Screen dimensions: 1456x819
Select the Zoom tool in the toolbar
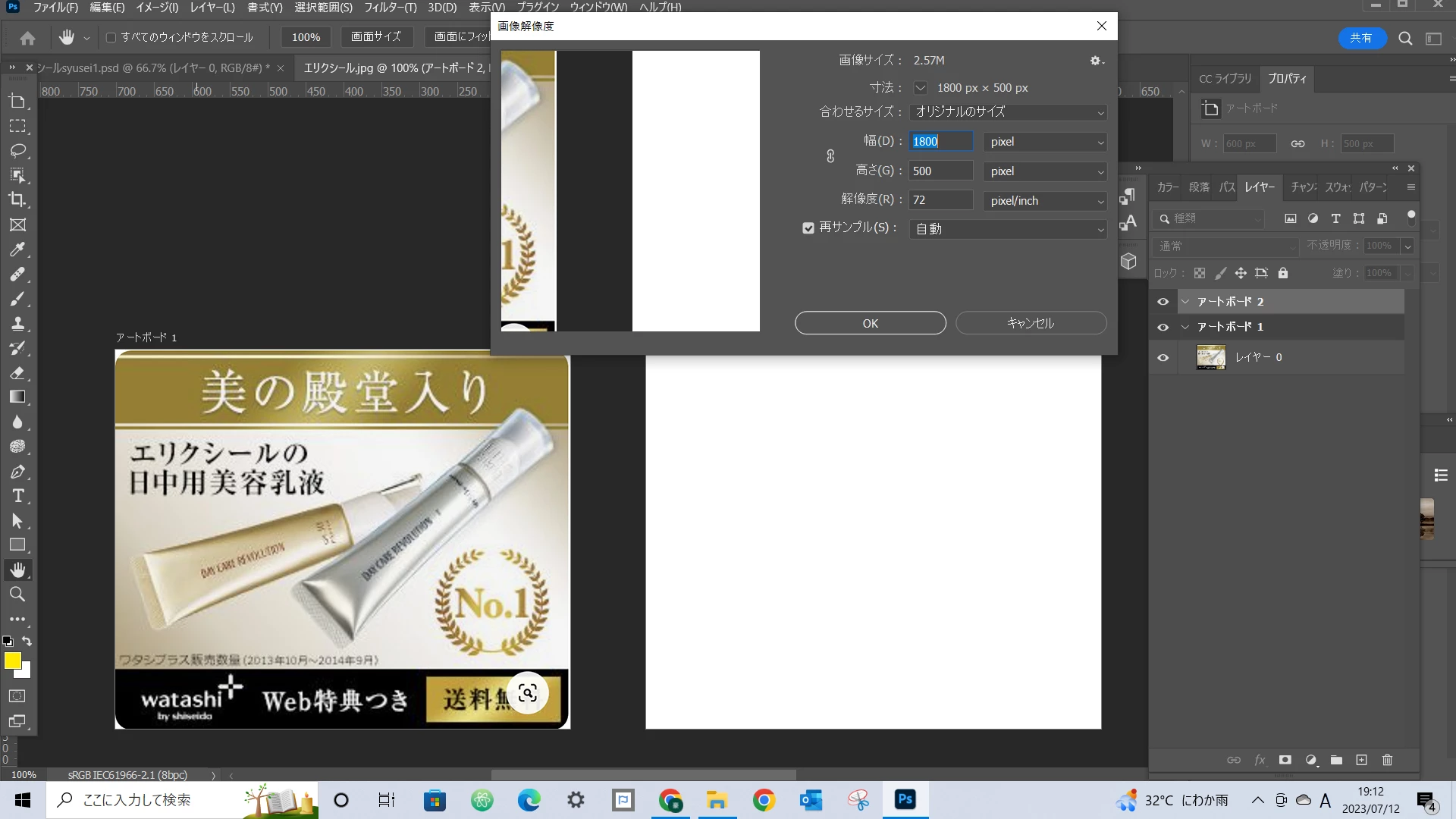click(17, 595)
